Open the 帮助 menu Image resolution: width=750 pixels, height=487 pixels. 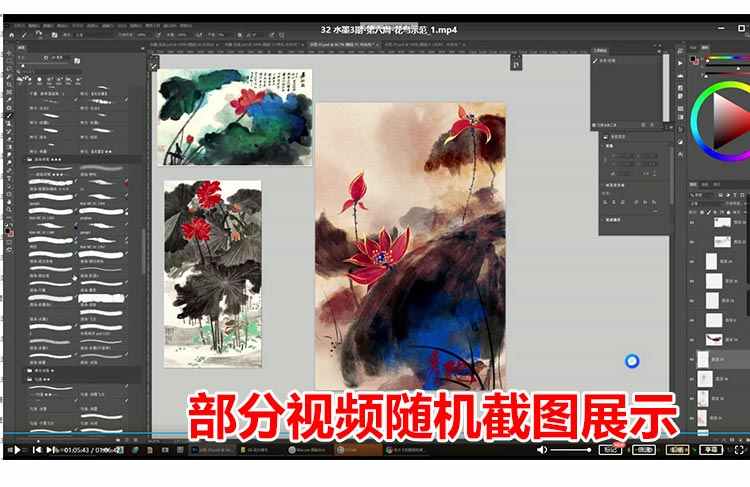(186, 26)
